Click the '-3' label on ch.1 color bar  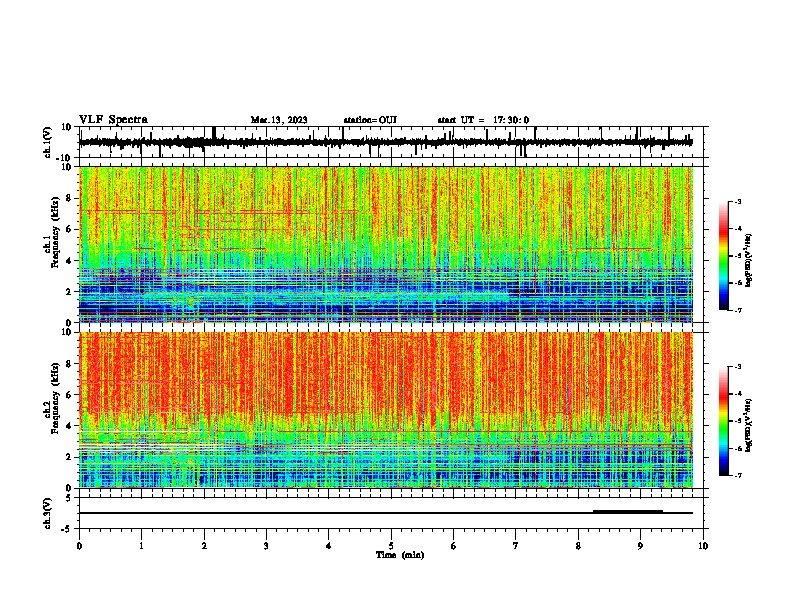point(738,201)
